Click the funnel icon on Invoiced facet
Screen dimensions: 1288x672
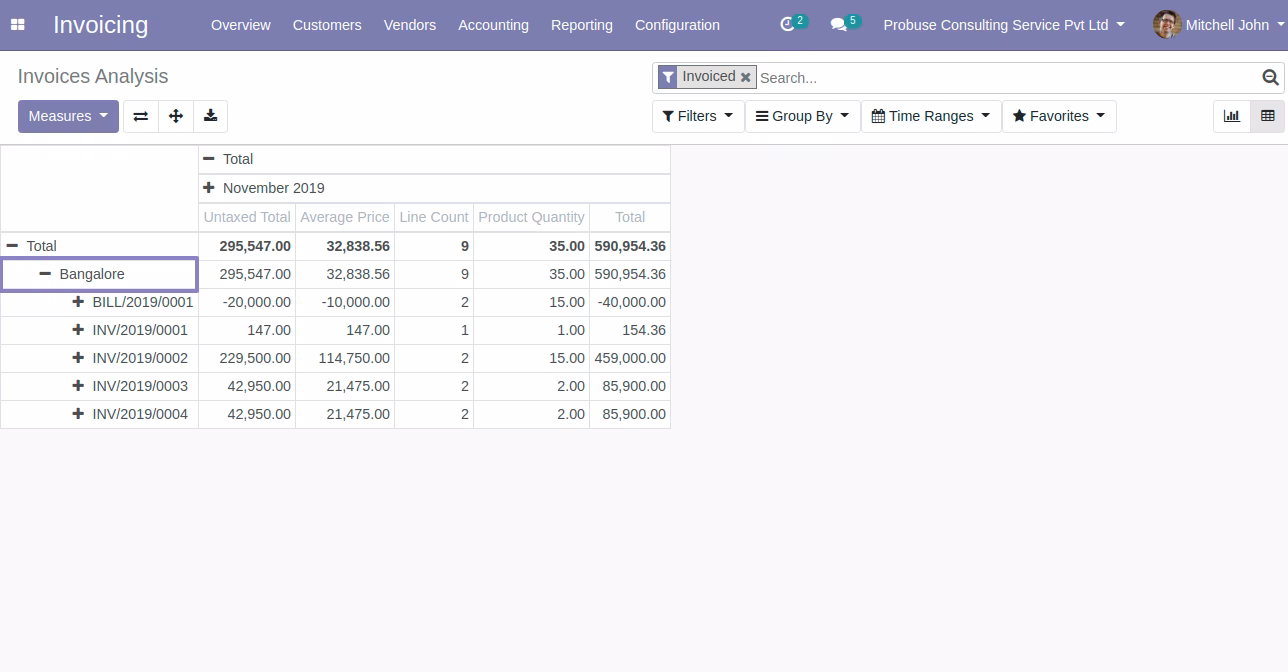click(x=668, y=77)
